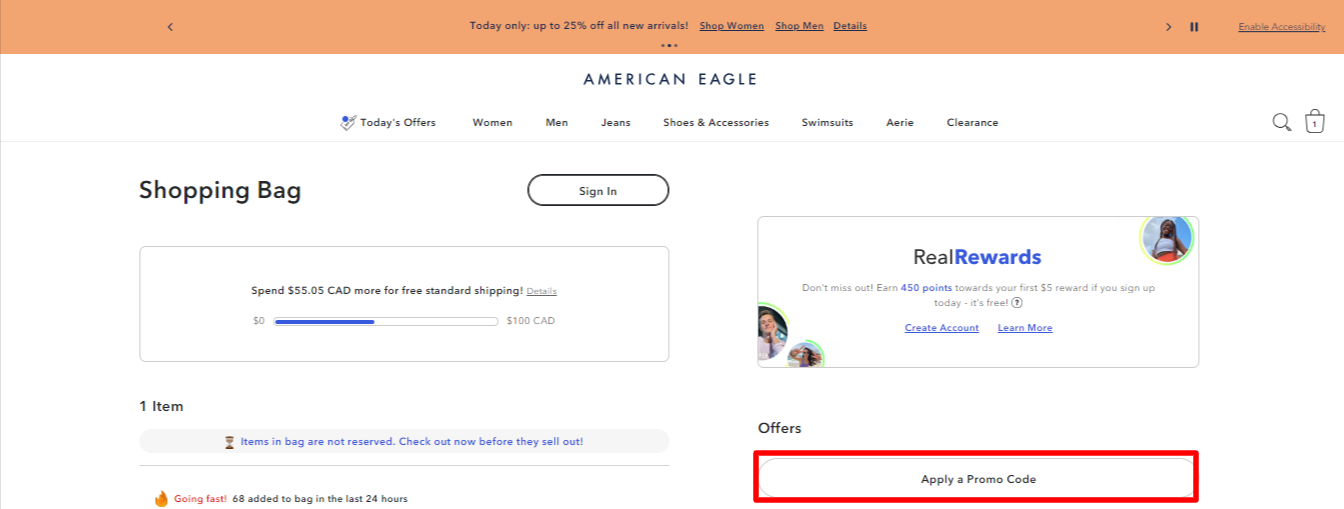Pause the rotating promo banner

[1194, 27]
